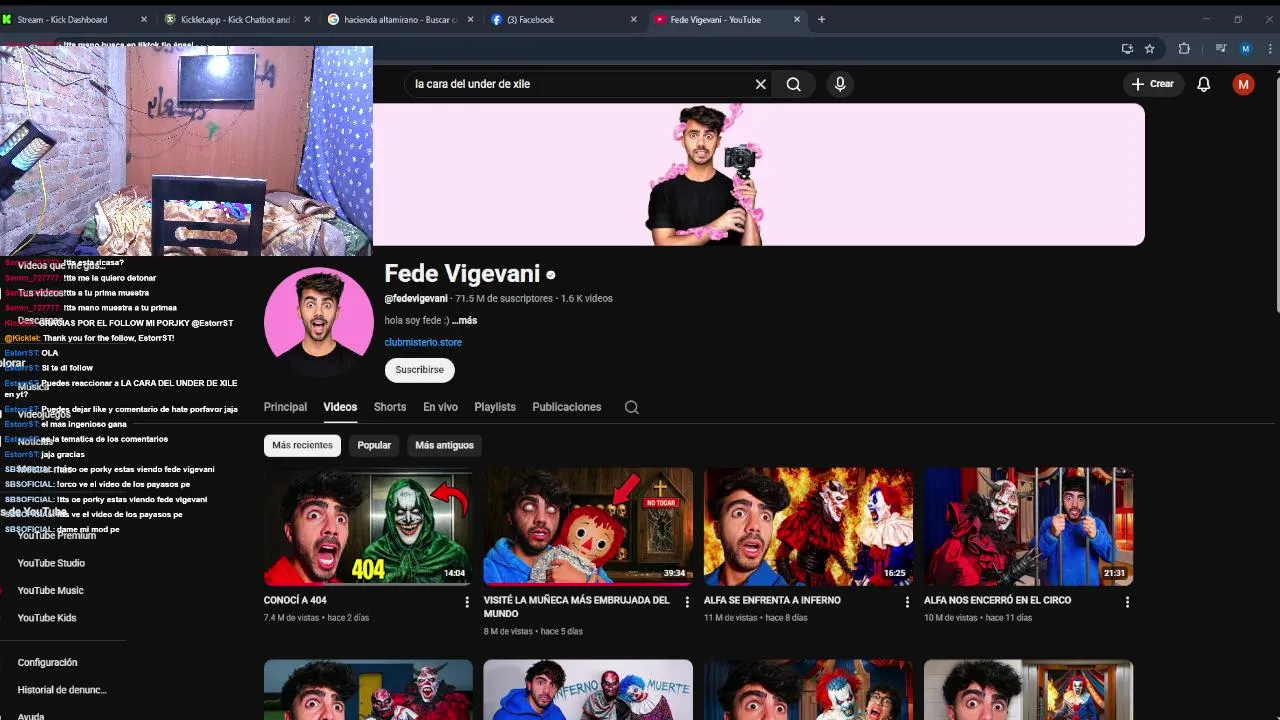Click the Suscribirse button
Image resolution: width=1280 pixels, height=720 pixels.
pyautogui.click(x=419, y=369)
